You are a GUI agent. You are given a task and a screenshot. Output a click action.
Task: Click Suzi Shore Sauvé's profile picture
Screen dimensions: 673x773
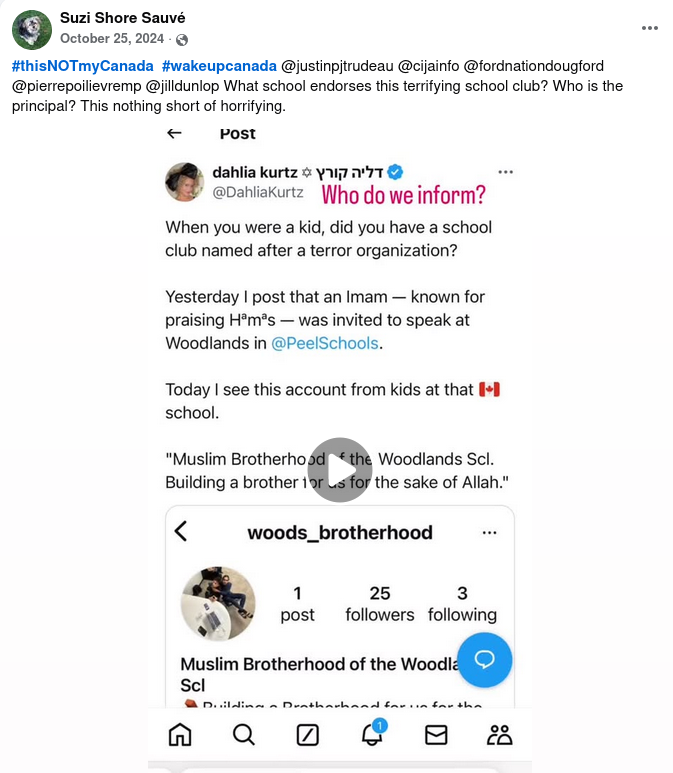[32, 30]
